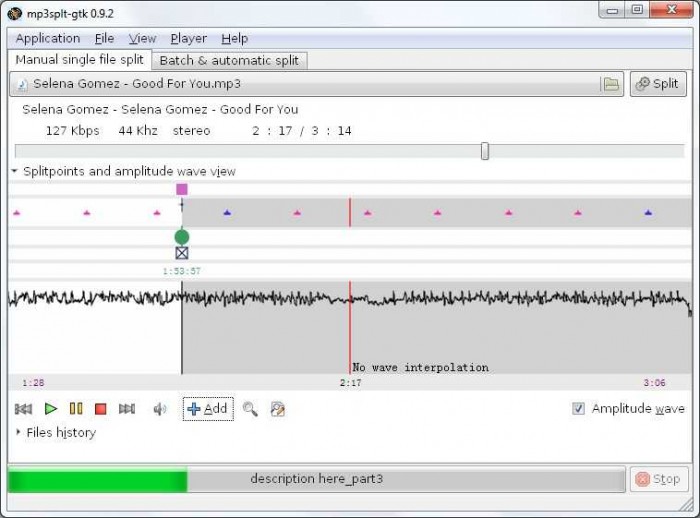Skip to next track button
Viewport: 700px width, 518px height.
point(127,409)
